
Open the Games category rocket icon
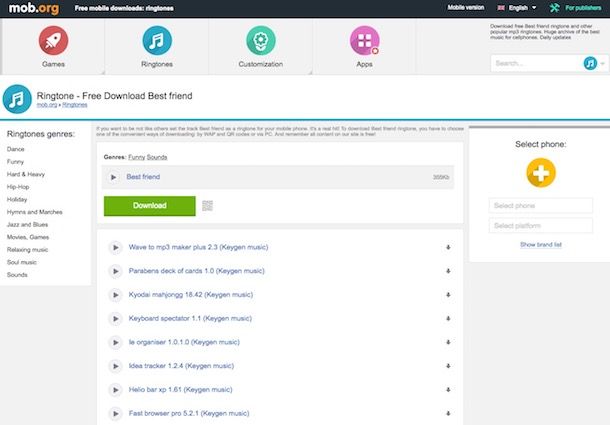click(53, 40)
